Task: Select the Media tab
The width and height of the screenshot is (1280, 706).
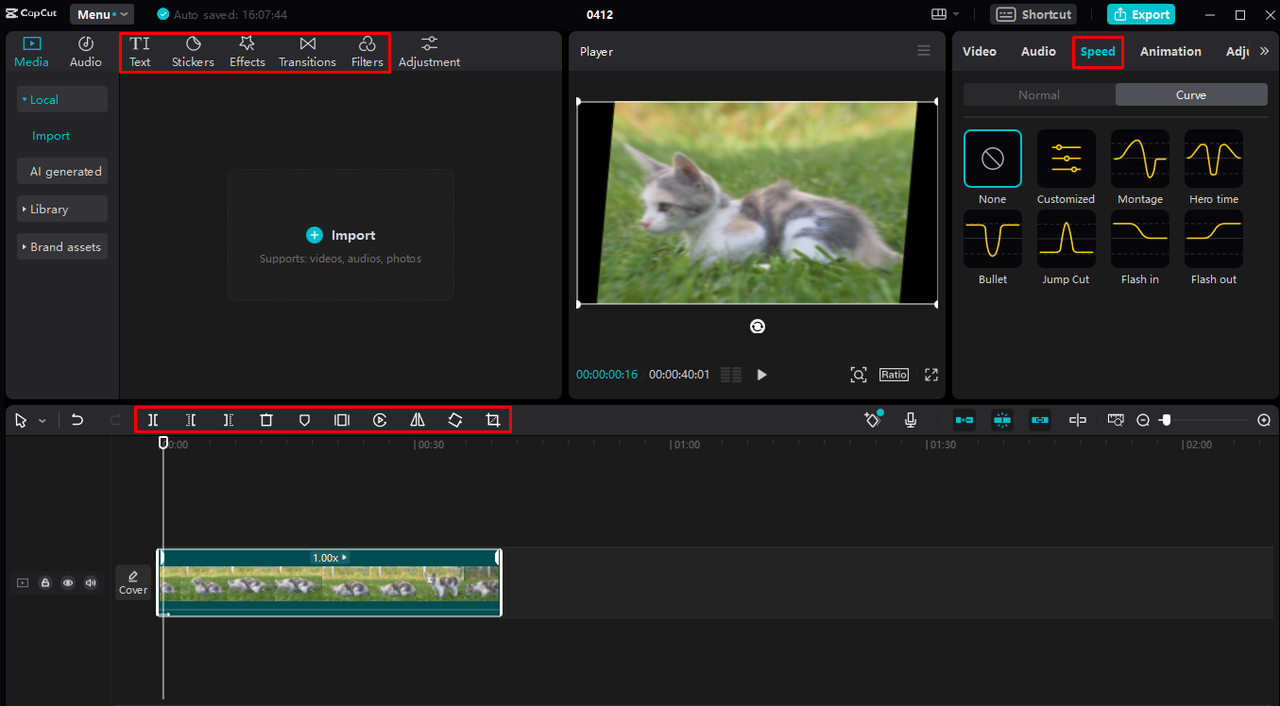Action: point(31,52)
